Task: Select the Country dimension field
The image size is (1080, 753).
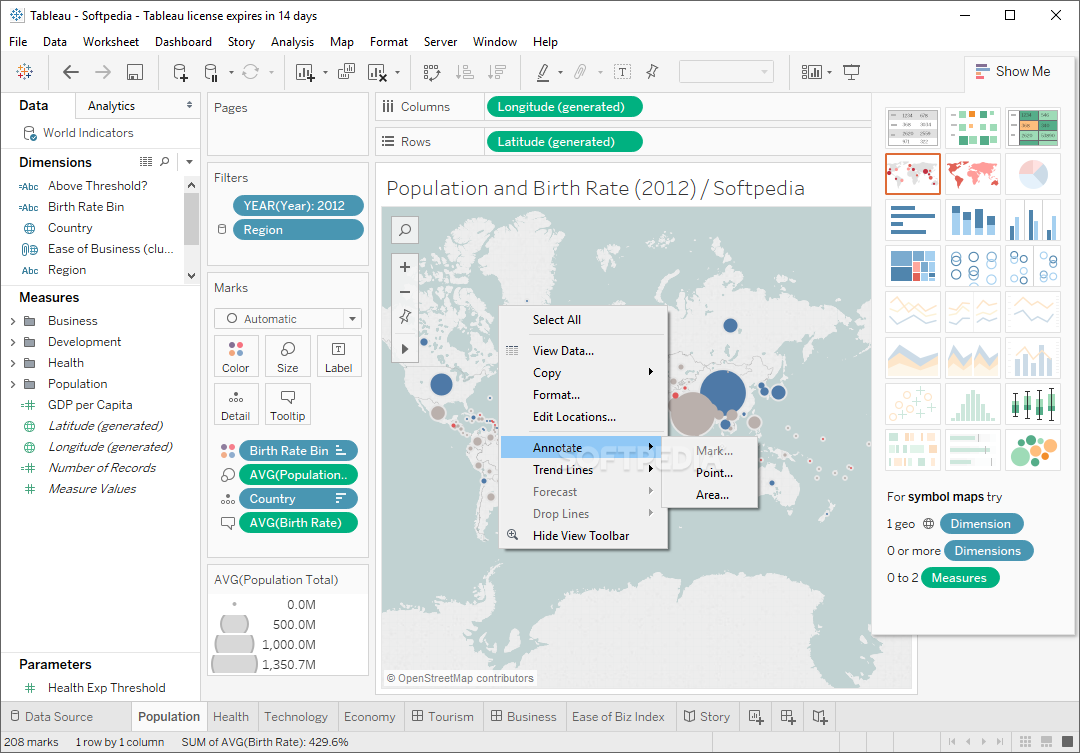Action: pos(70,228)
